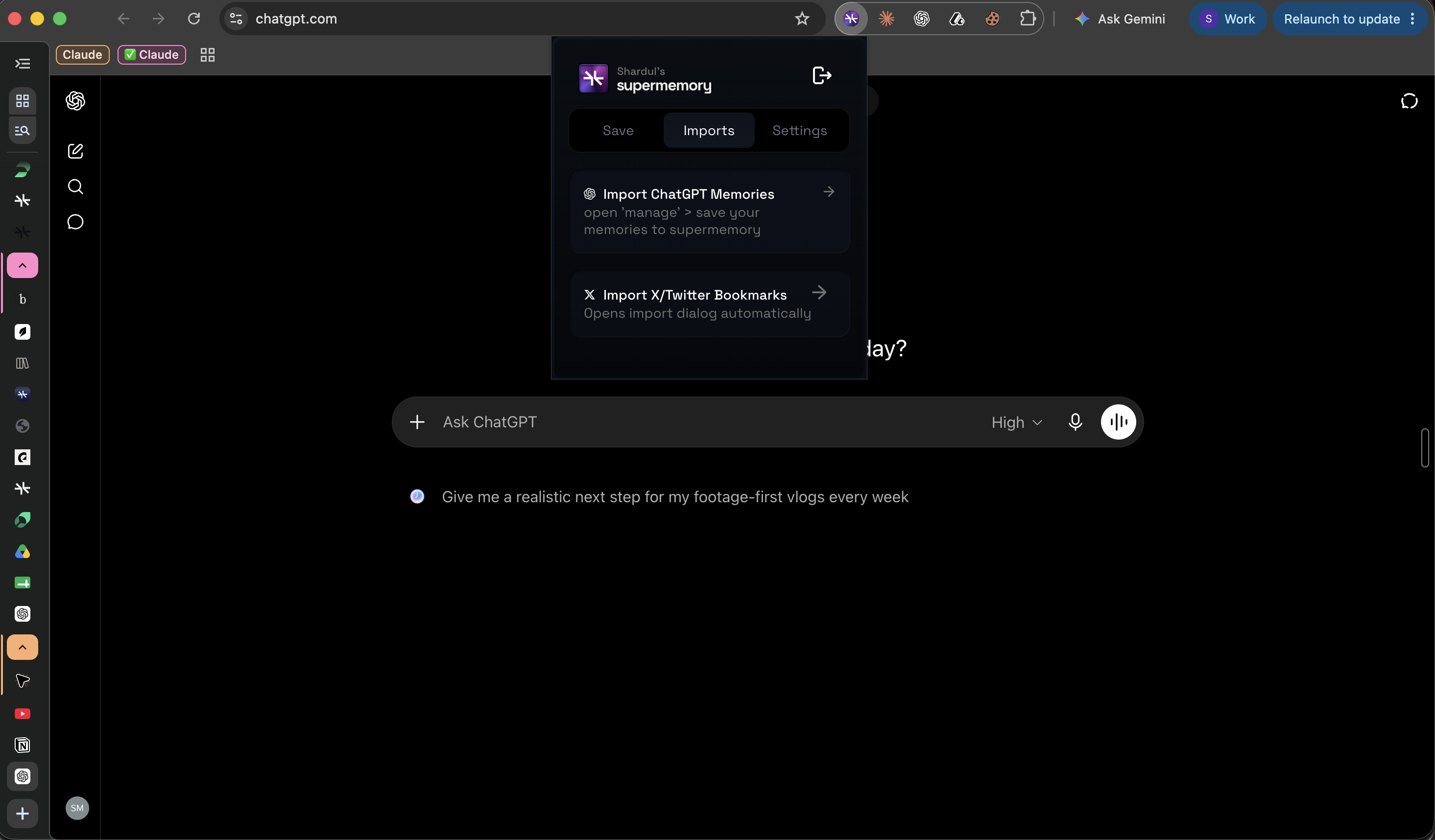Screen dimensions: 1435x840
Task: Click the ChatGPT logo above the new chat icon
Action: [75, 101]
